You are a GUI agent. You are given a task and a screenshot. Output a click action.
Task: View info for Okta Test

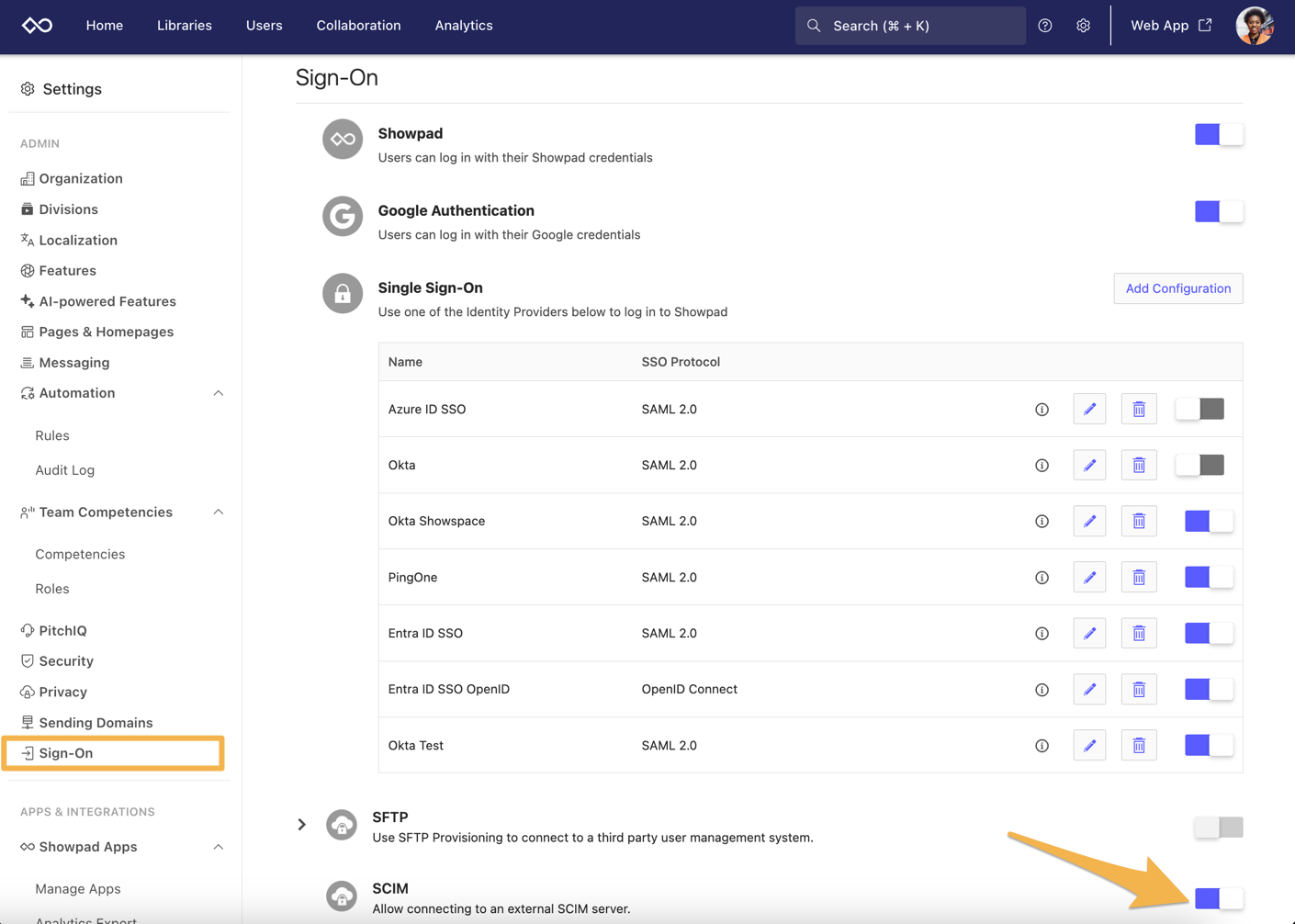click(x=1042, y=746)
